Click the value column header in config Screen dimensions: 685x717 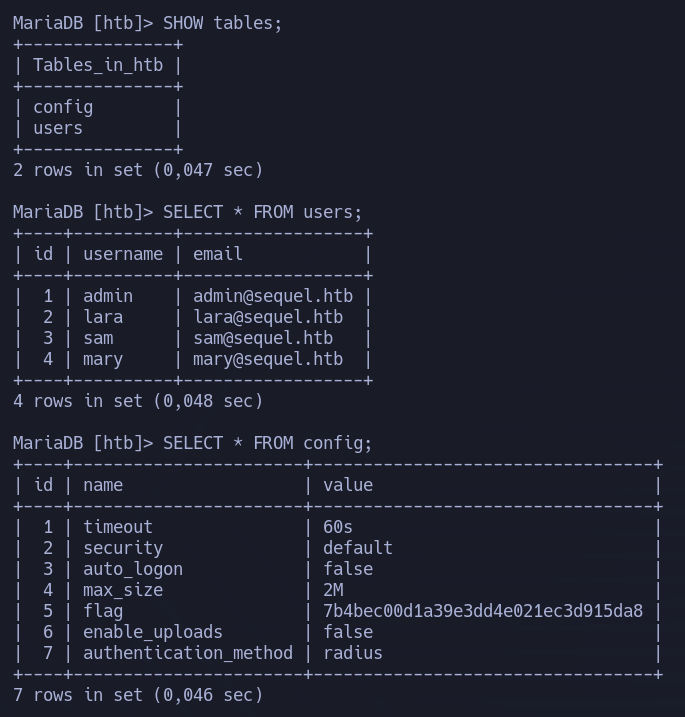coord(348,485)
